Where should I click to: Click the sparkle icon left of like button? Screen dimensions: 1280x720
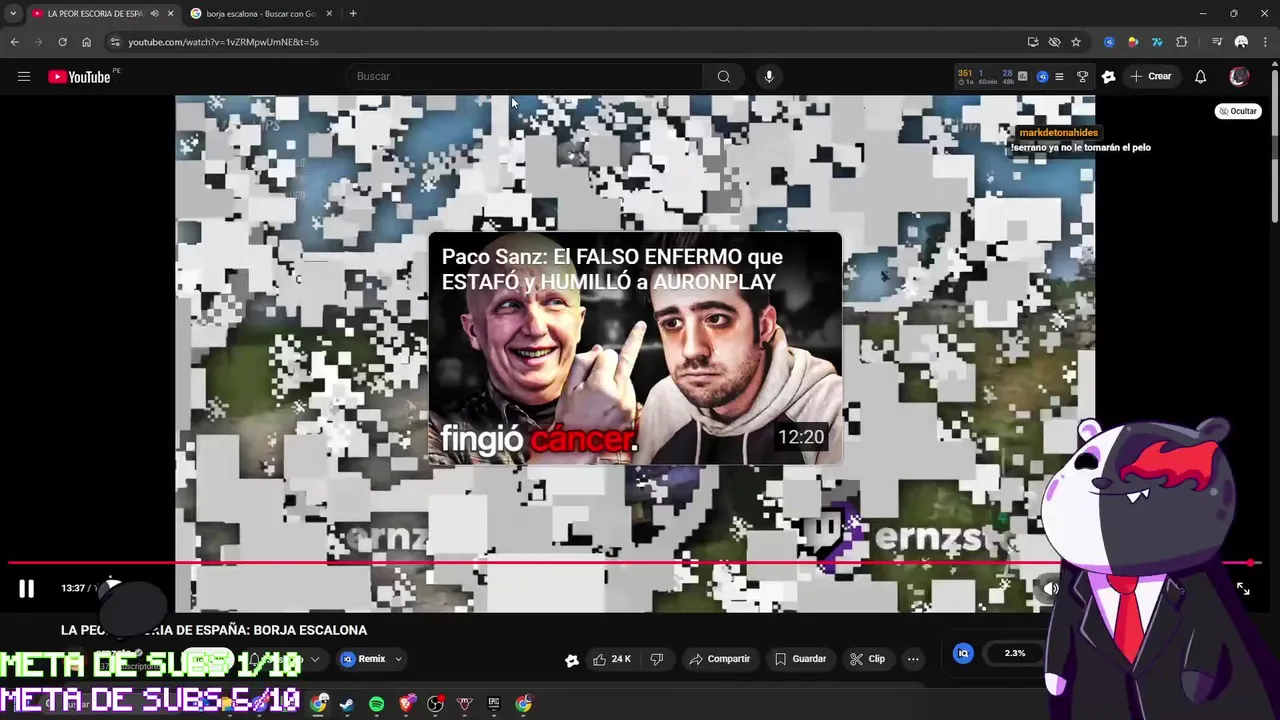(571, 660)
